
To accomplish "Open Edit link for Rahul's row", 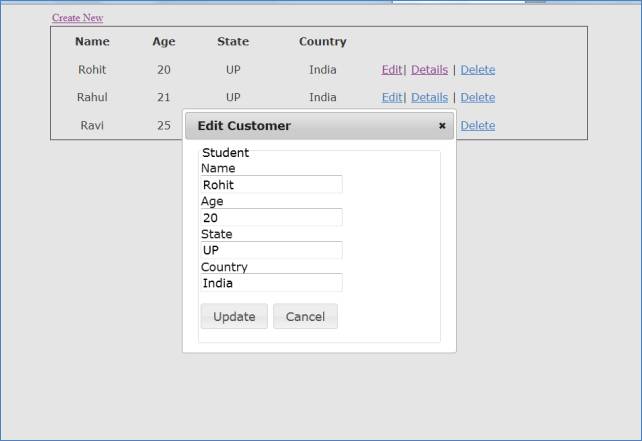I will pos(391,98).
